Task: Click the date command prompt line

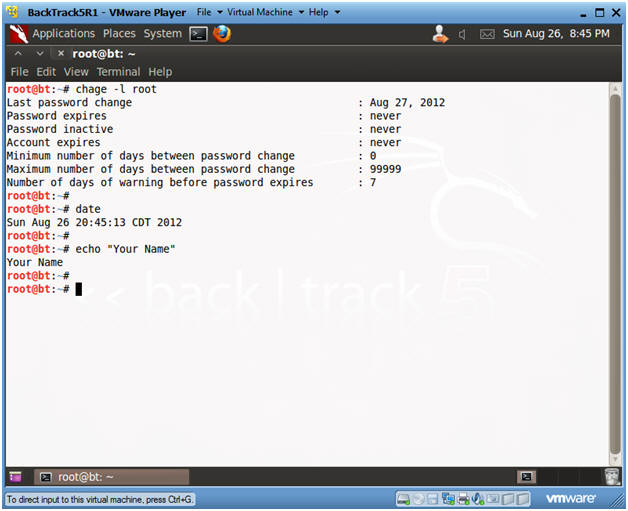Action: 54,209
